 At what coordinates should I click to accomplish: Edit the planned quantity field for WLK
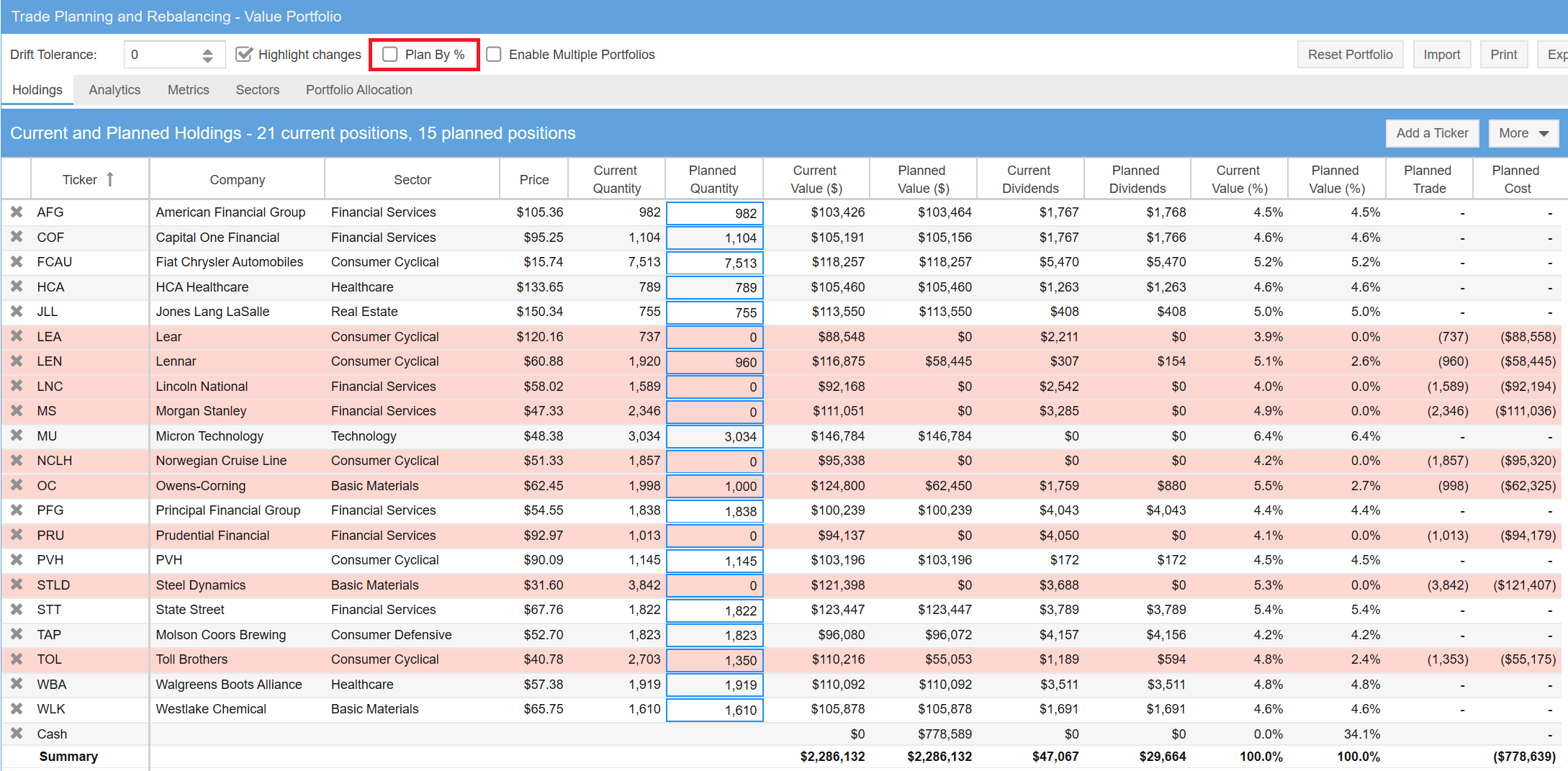tap(715, 710)
